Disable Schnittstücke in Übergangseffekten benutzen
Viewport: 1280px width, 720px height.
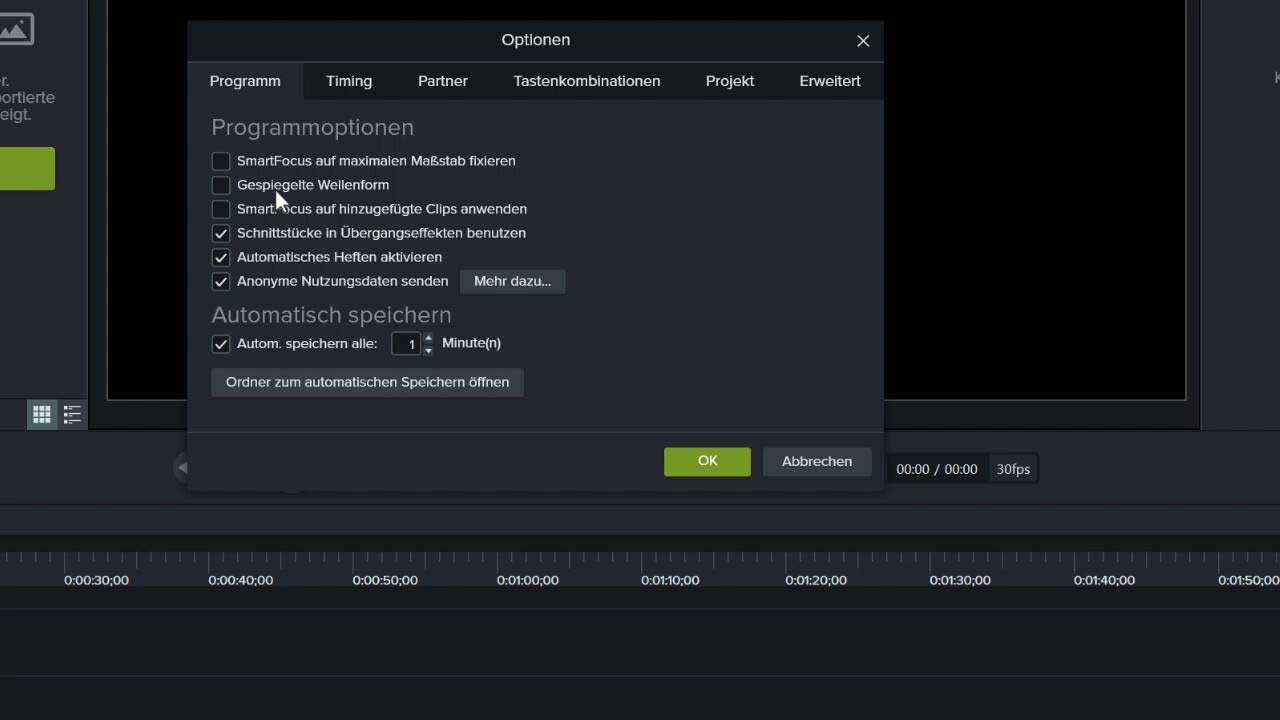tap(221, 233)
